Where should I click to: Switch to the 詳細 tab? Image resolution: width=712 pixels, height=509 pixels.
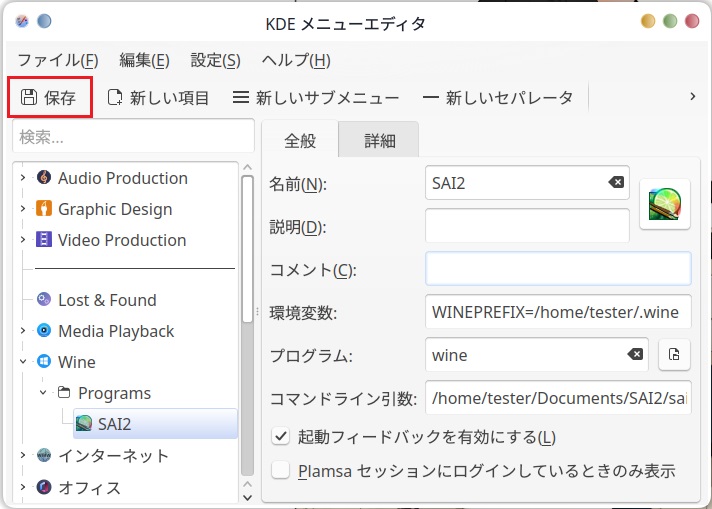(378, 141)
